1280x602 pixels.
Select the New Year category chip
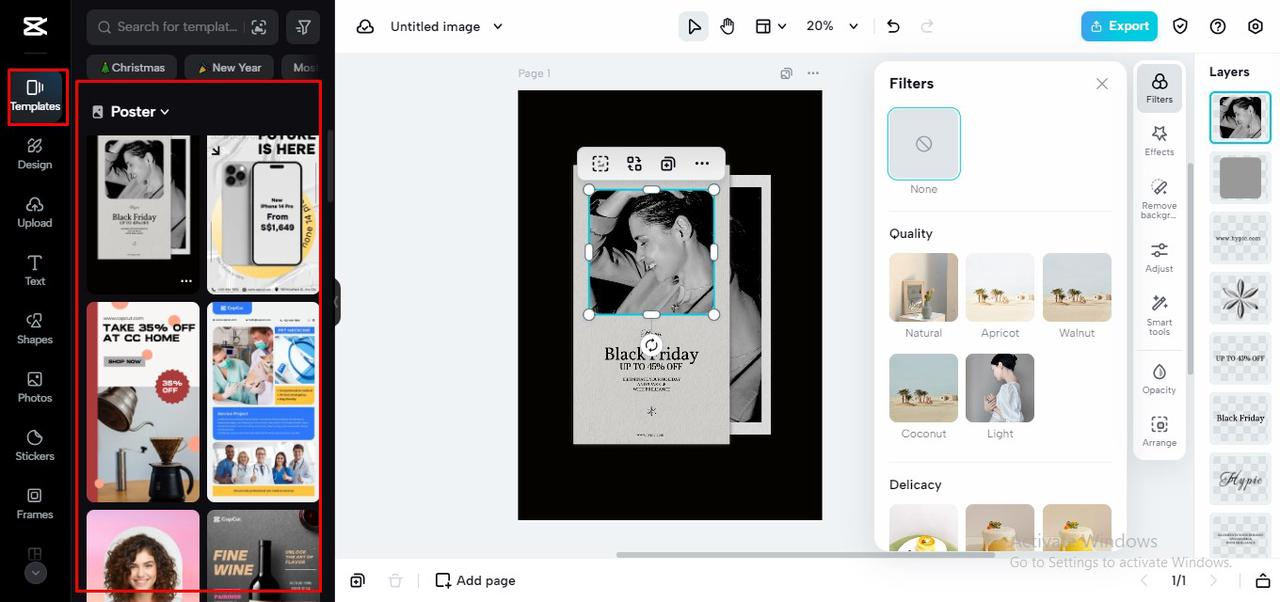click(x=229, y=68)
